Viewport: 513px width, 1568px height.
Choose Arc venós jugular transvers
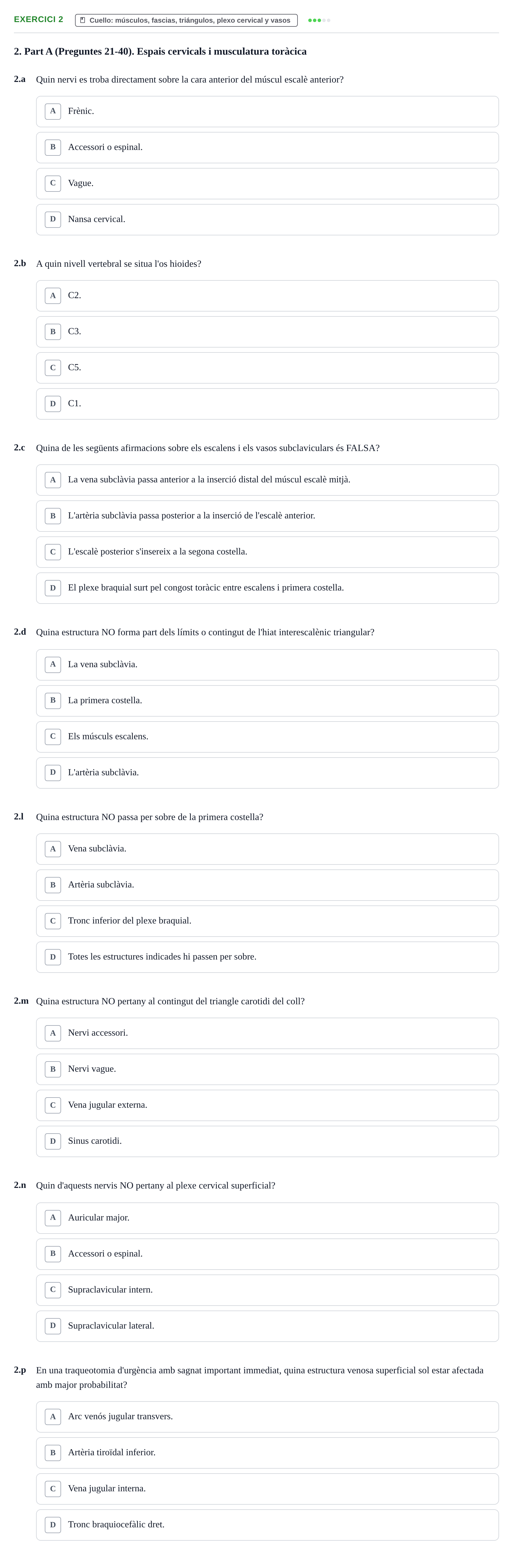tap(268, 1416)
